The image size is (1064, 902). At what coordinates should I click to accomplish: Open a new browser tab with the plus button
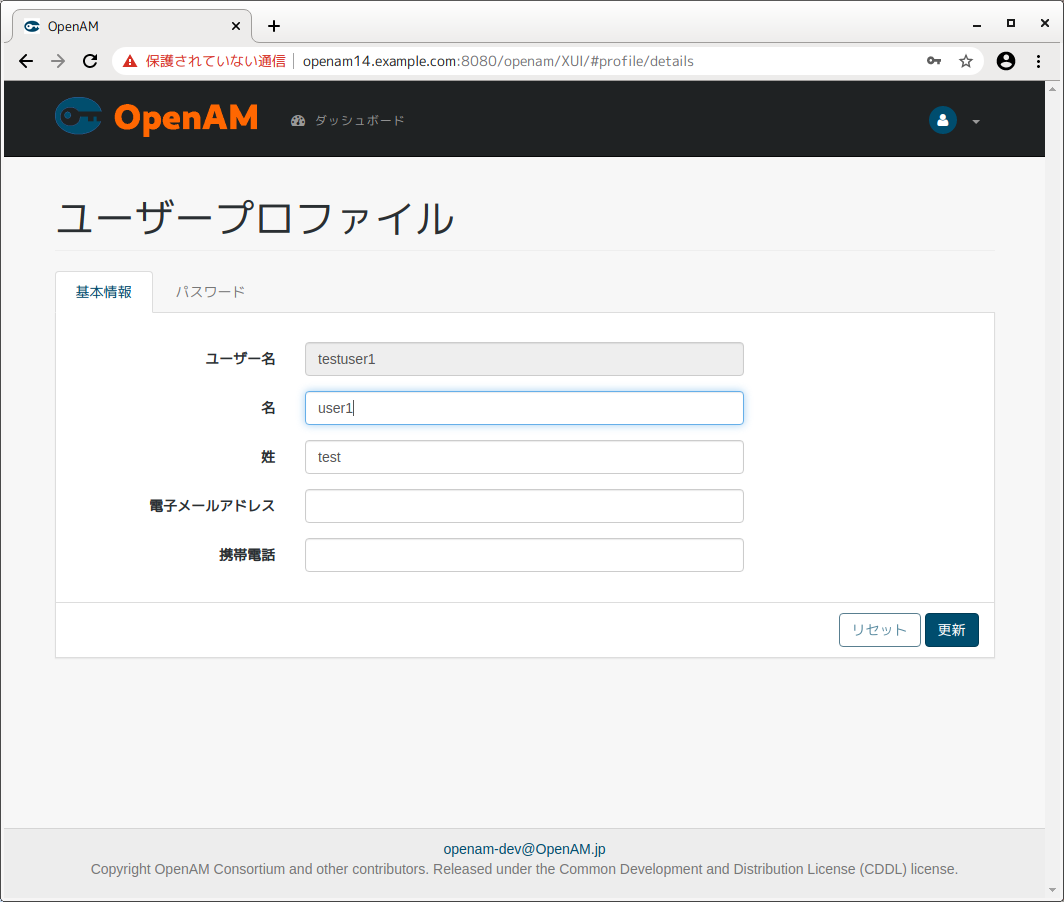point(274,26)
